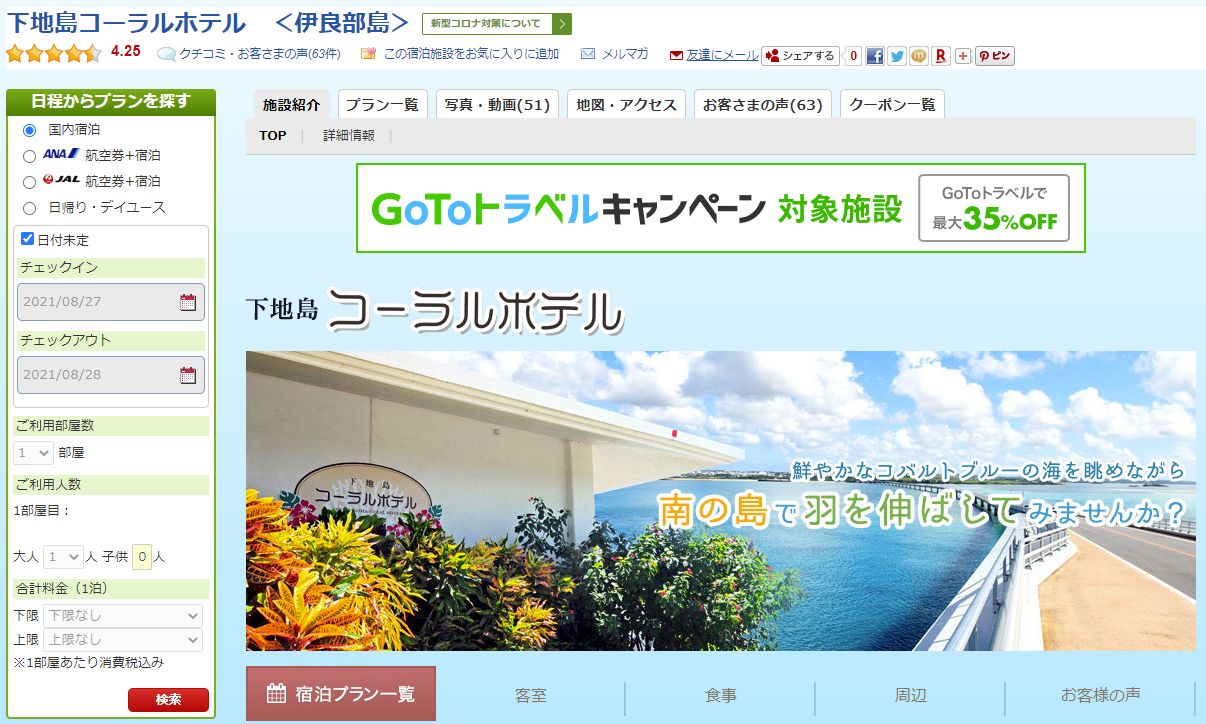
Task: Click the red 検索 search button
Action: tap(168, 700)
